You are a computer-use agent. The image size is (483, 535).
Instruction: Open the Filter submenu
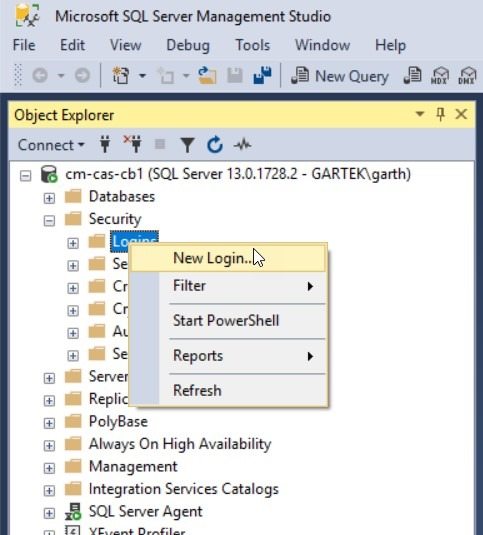tap(229, 286)
